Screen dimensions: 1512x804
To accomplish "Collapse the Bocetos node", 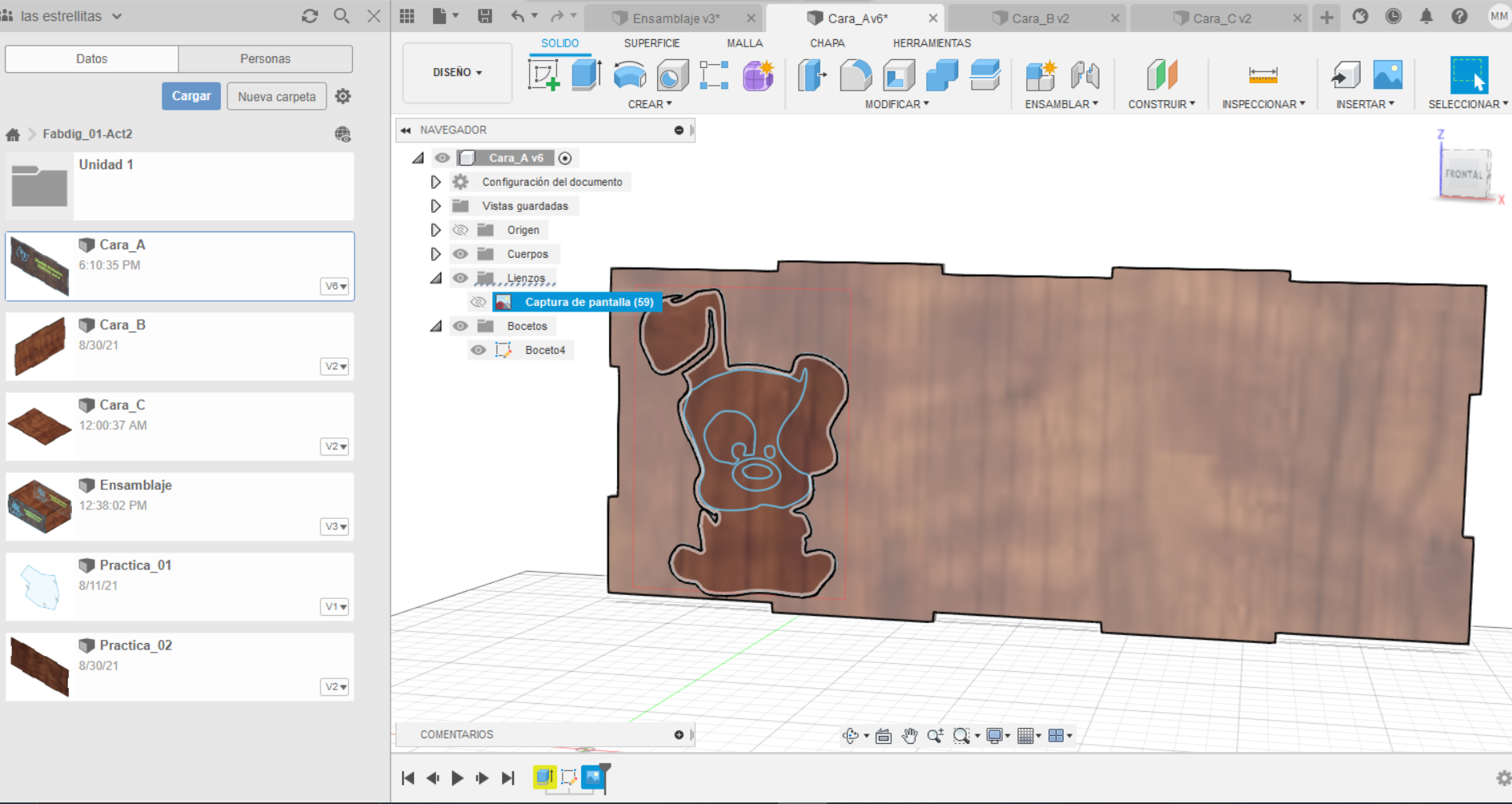I will click(436, 327).
